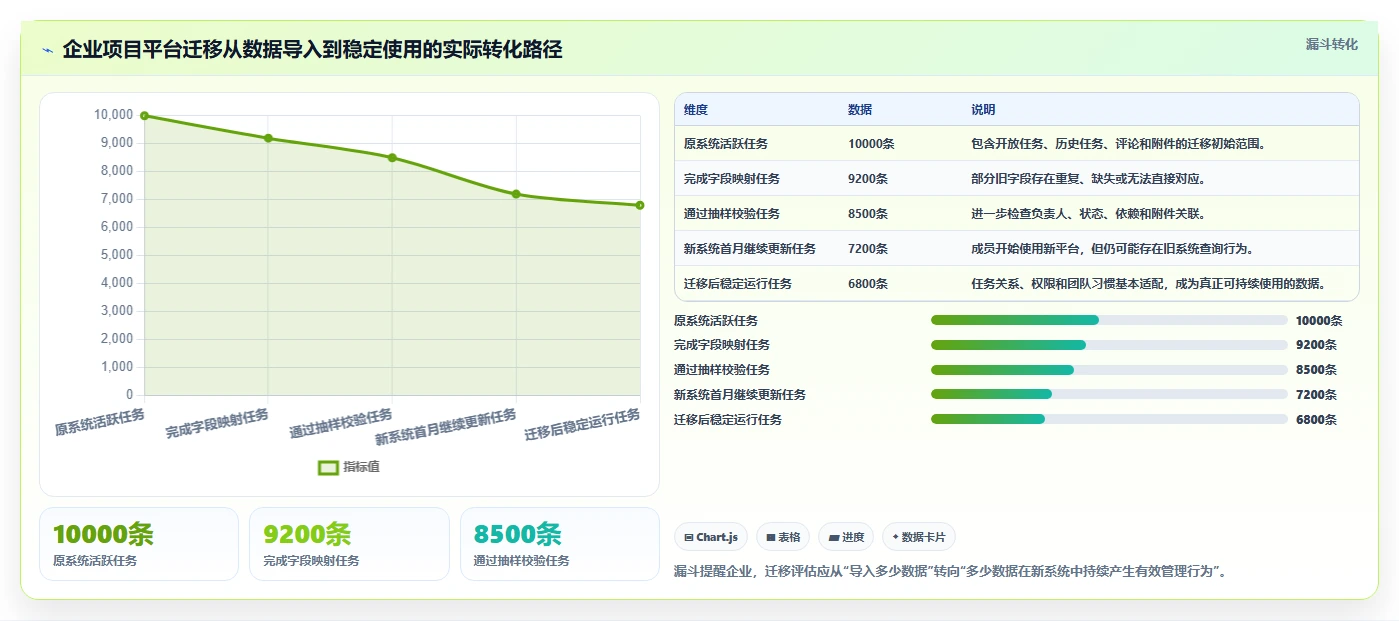Click the icon in the 进度 chip
The image size is (1399, 621).
[833, 537]
